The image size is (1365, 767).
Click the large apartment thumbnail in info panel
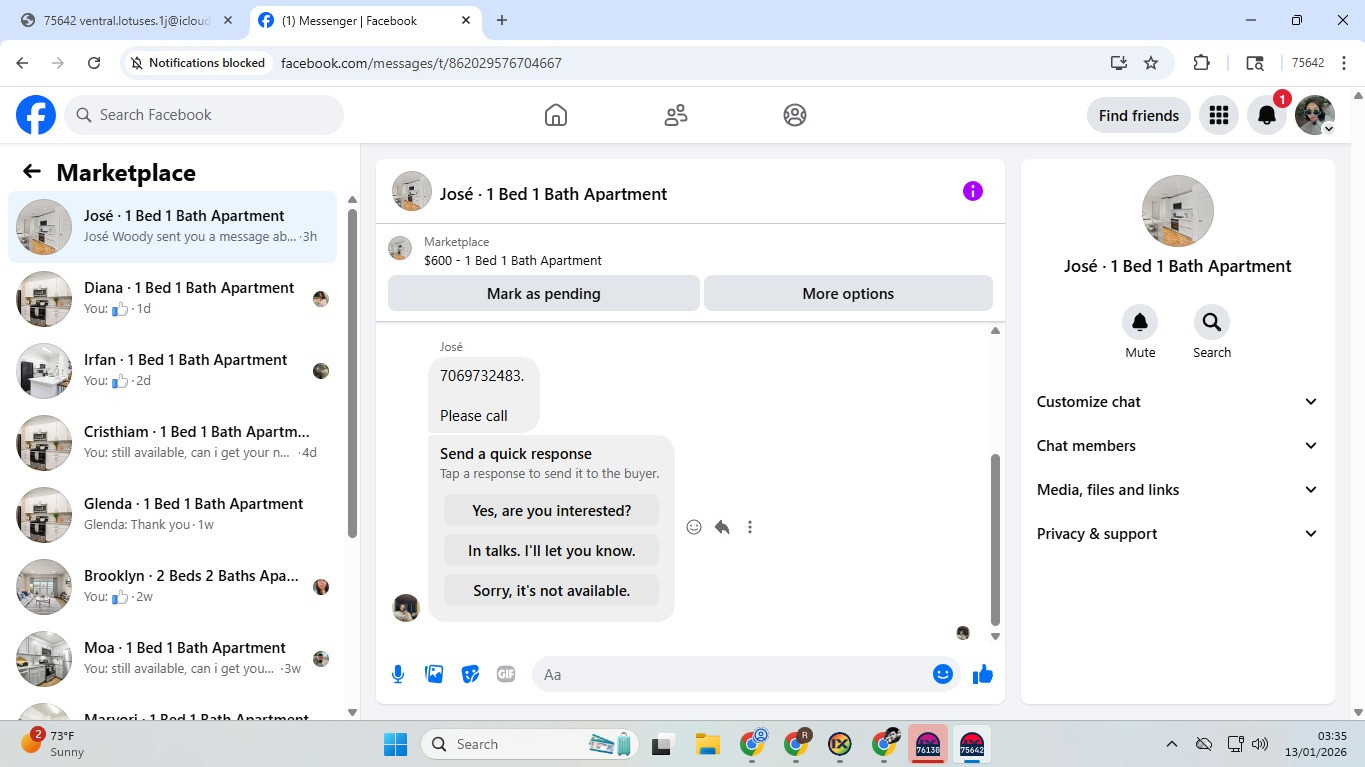1178,211
